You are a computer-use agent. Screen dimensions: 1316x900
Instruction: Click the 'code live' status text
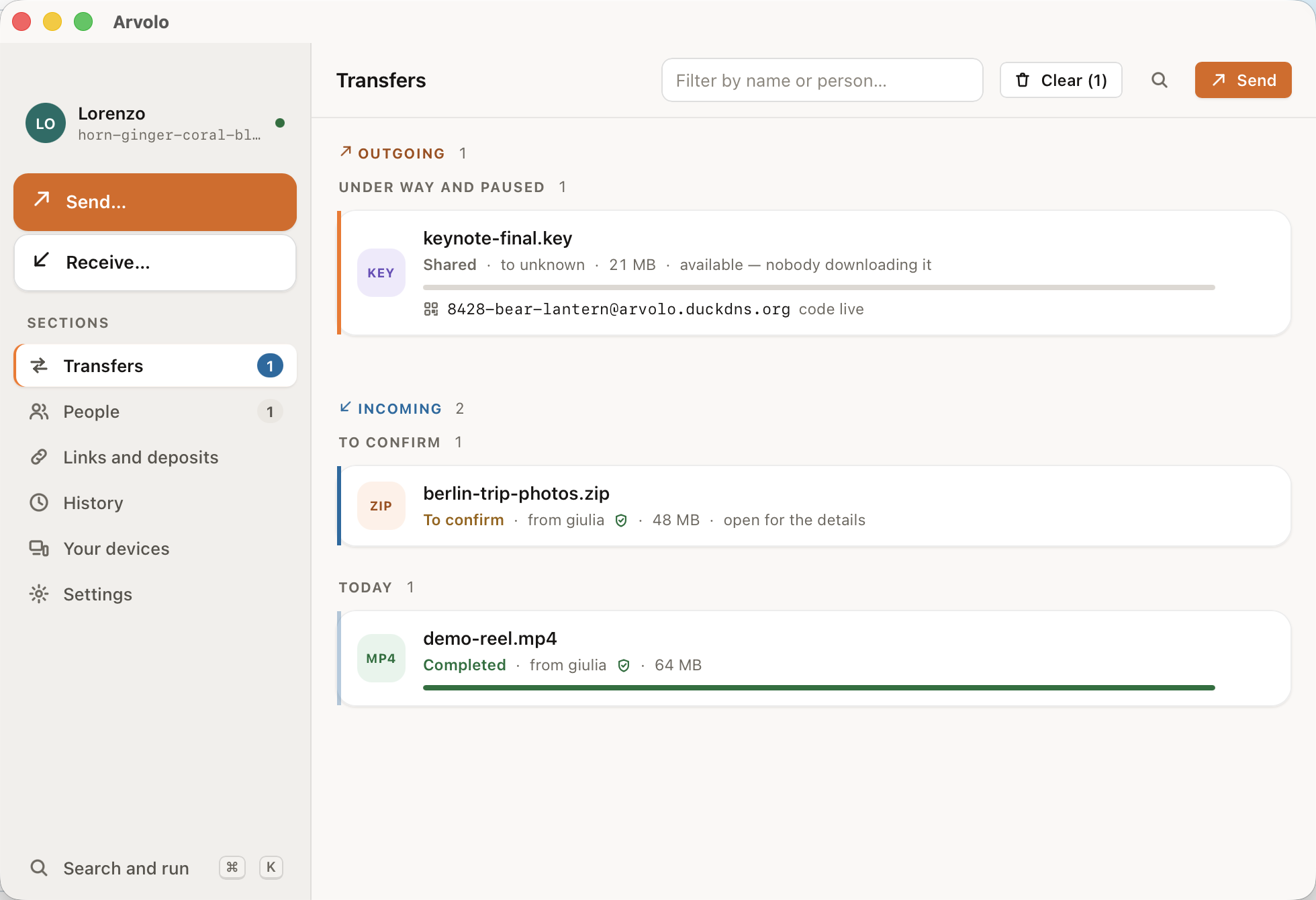(831, 309)
